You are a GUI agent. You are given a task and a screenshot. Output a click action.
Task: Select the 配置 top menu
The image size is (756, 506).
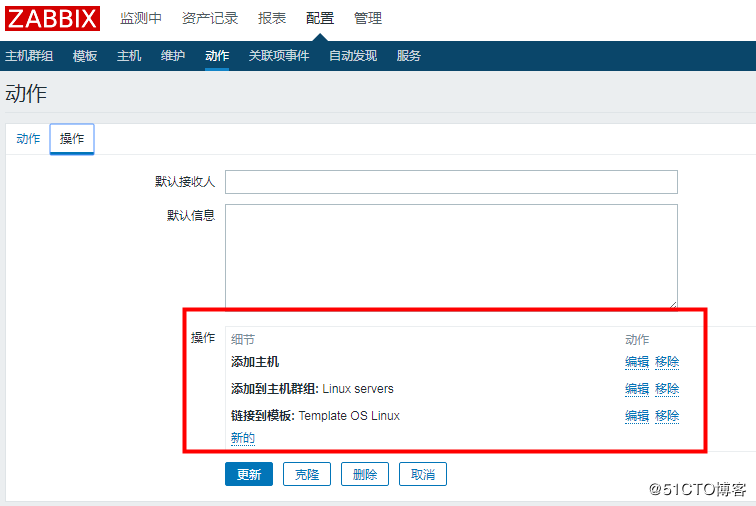[320, 18]
